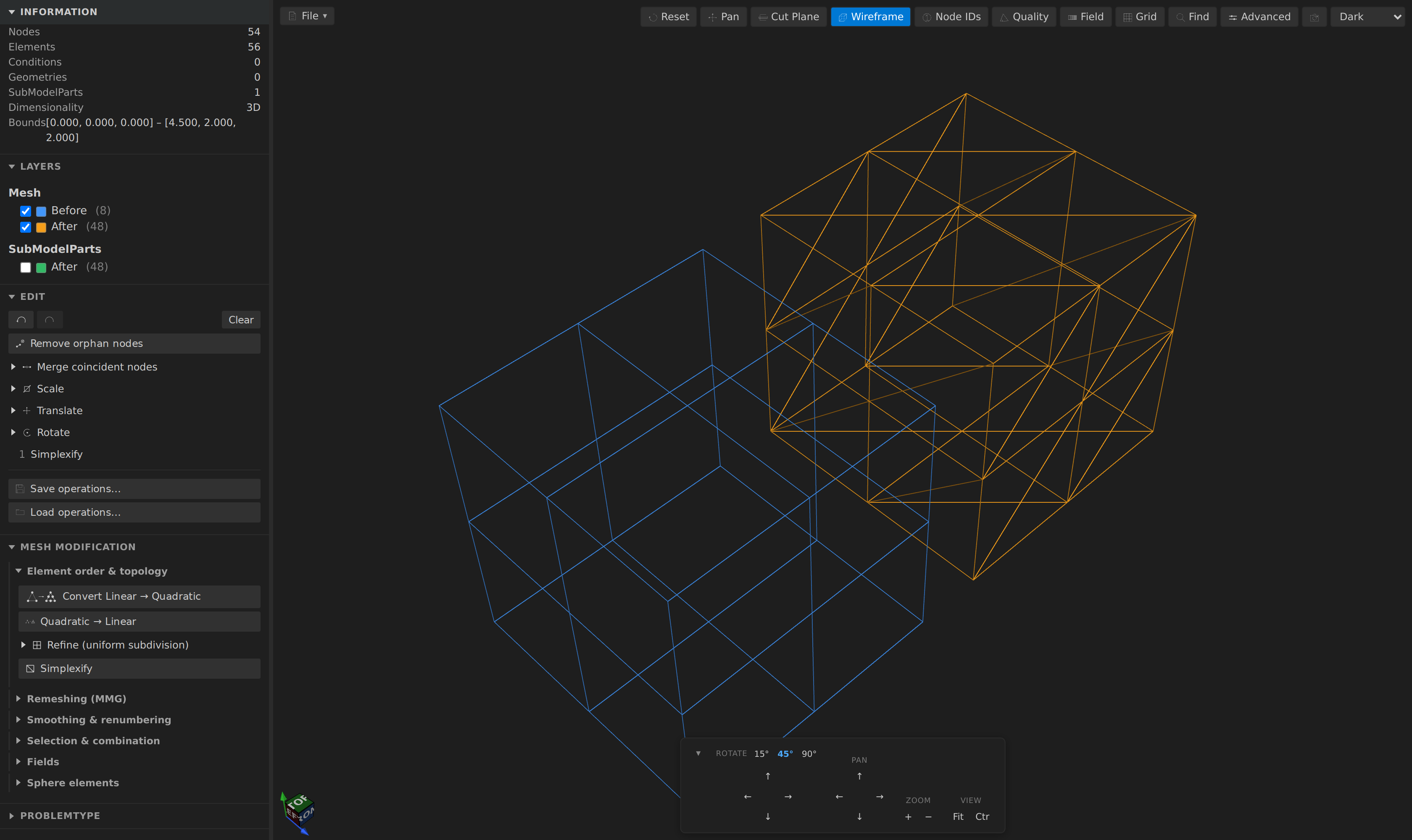Click the screenshot camera icon
The height and width of the screenshot is (840, 1412).
(x=1314, y=17)
